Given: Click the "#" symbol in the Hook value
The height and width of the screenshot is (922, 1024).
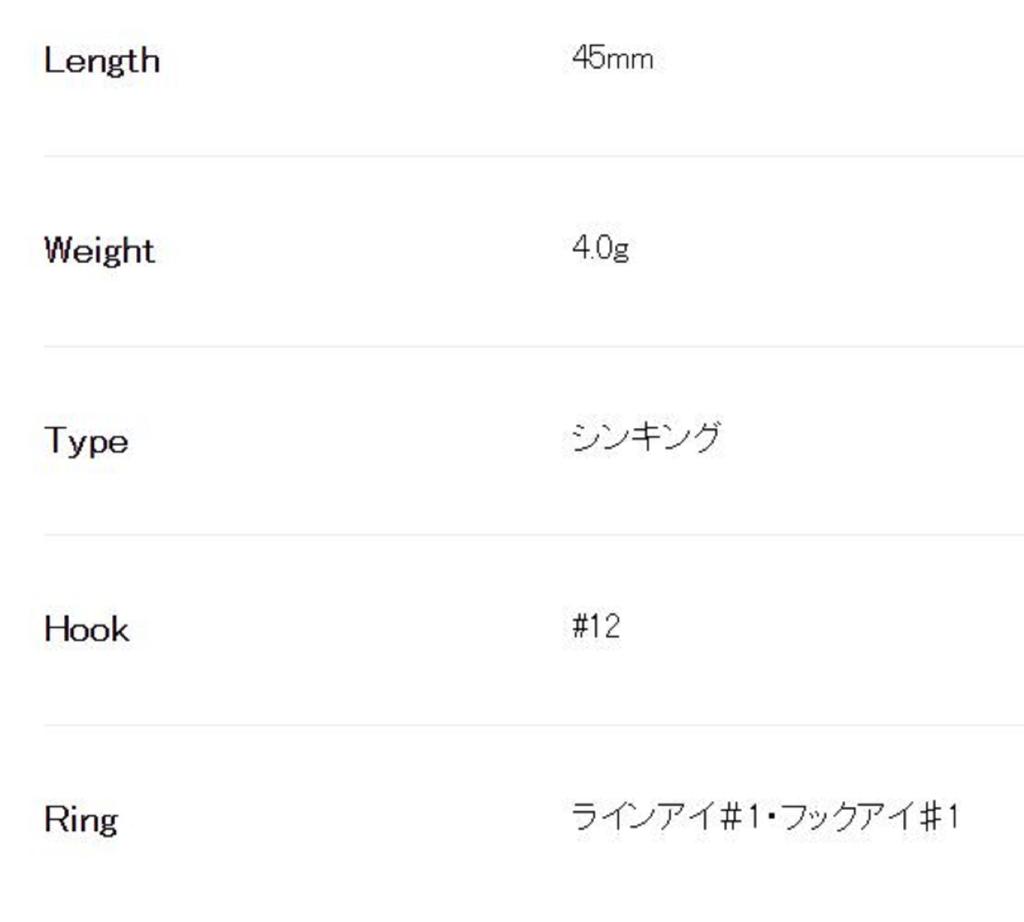Looking at the screenshot, I should click(580, 627).
